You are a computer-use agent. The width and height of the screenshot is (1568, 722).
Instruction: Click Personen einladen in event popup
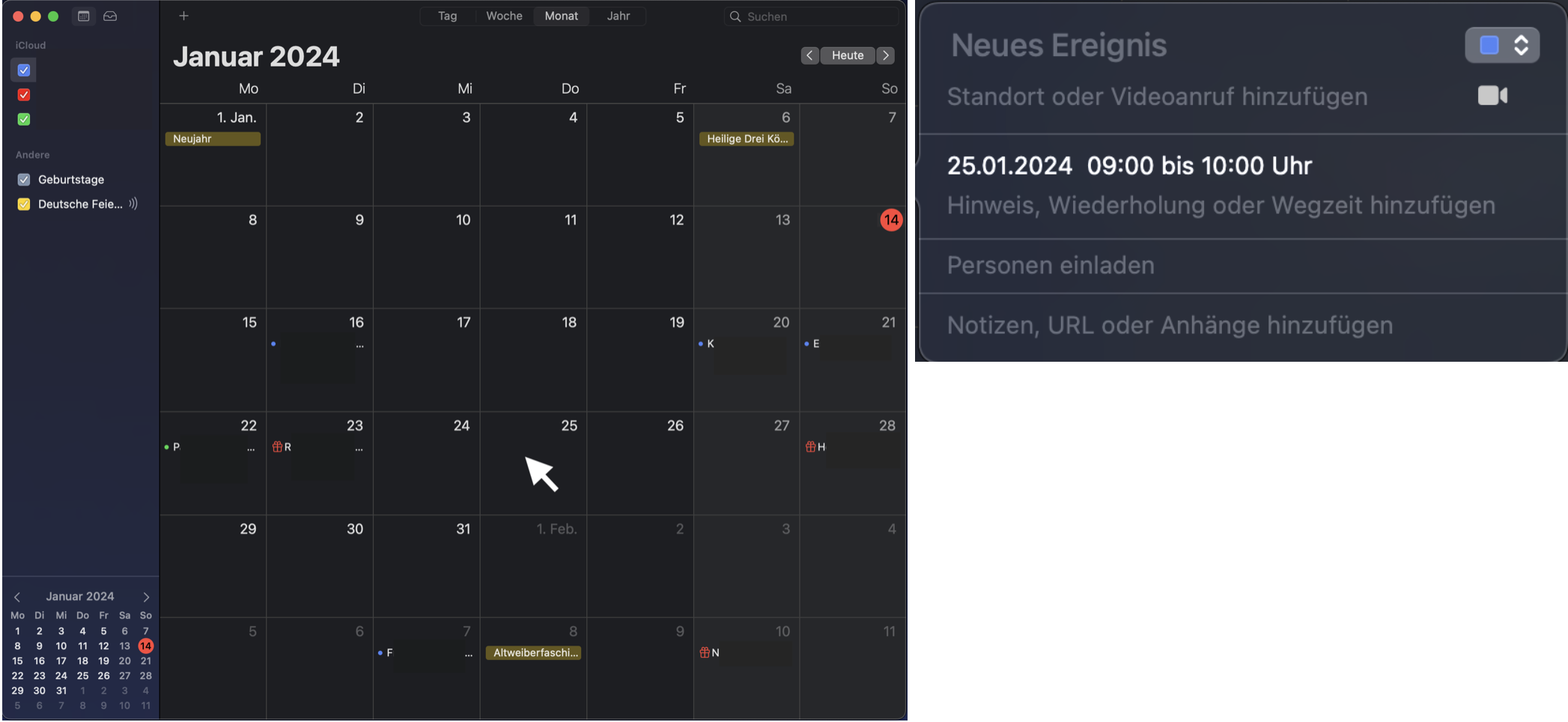click(1051, 265)
